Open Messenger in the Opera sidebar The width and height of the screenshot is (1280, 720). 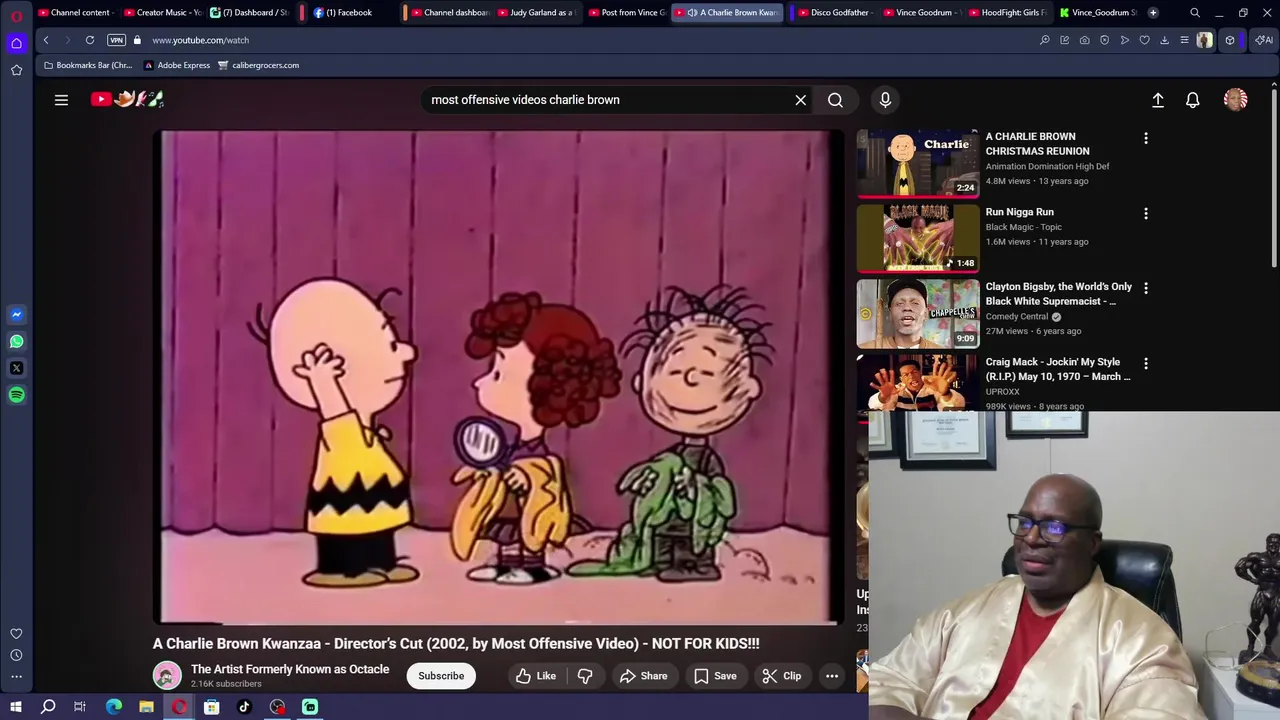pos(16,315)
